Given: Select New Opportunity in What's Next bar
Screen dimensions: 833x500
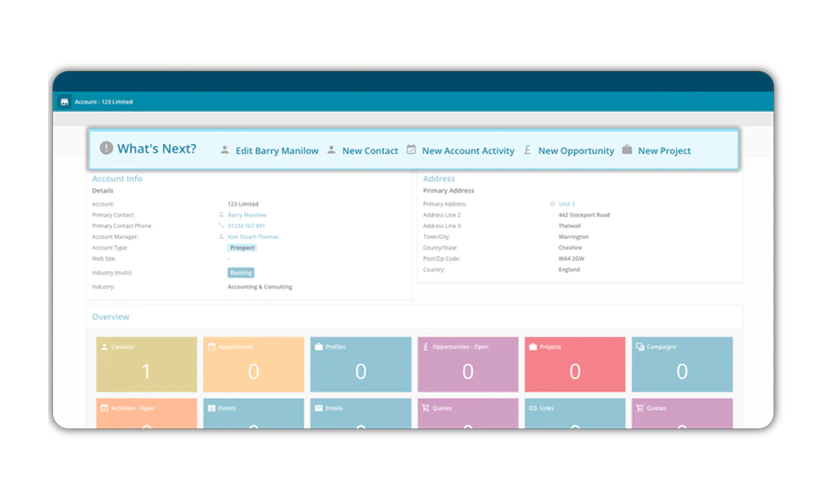Looking at the screenshot, I should tap(576, 151).
